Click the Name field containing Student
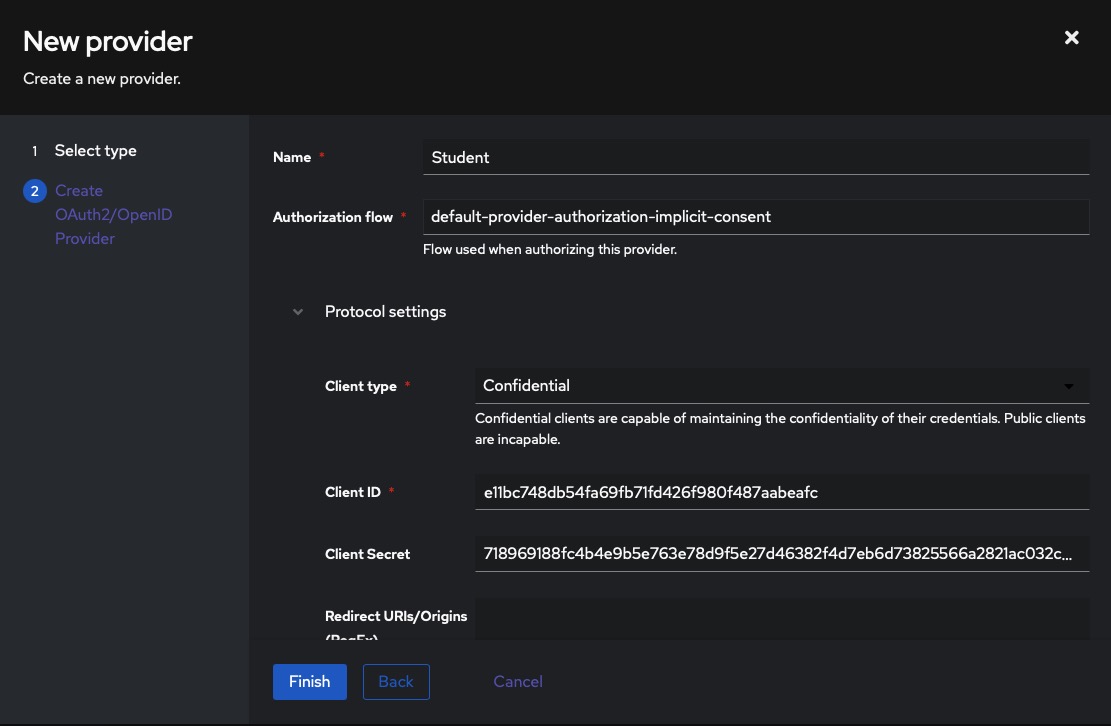The width and height of the screenshot is (1111, 726). 756,157
